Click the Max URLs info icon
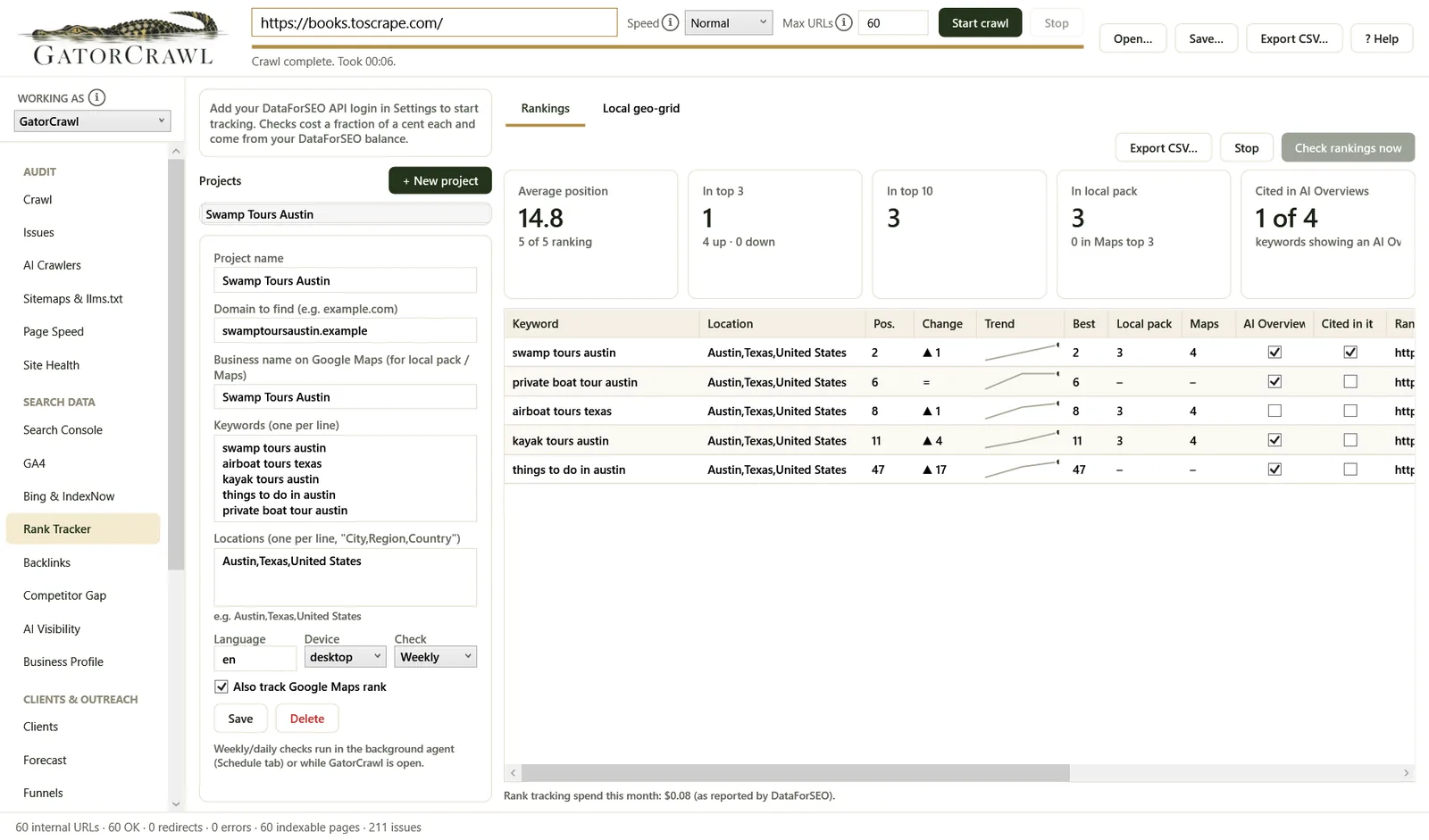This screenshot has height=840, width=1429. coord(843,23)
